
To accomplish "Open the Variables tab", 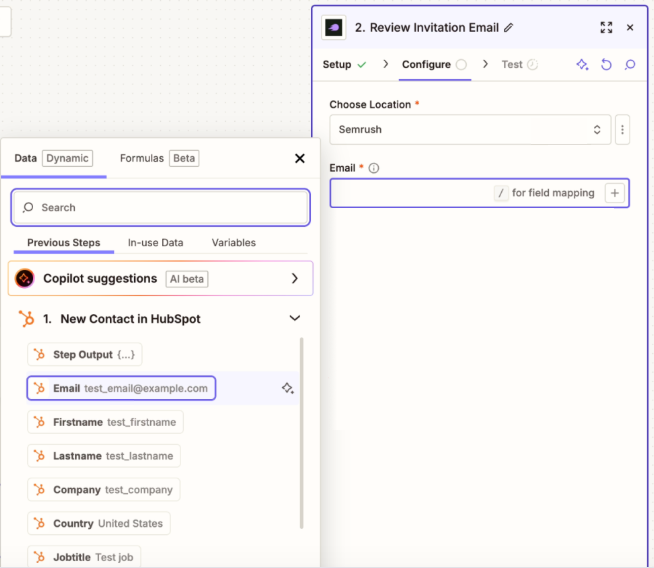I will (x=234, y=243).
